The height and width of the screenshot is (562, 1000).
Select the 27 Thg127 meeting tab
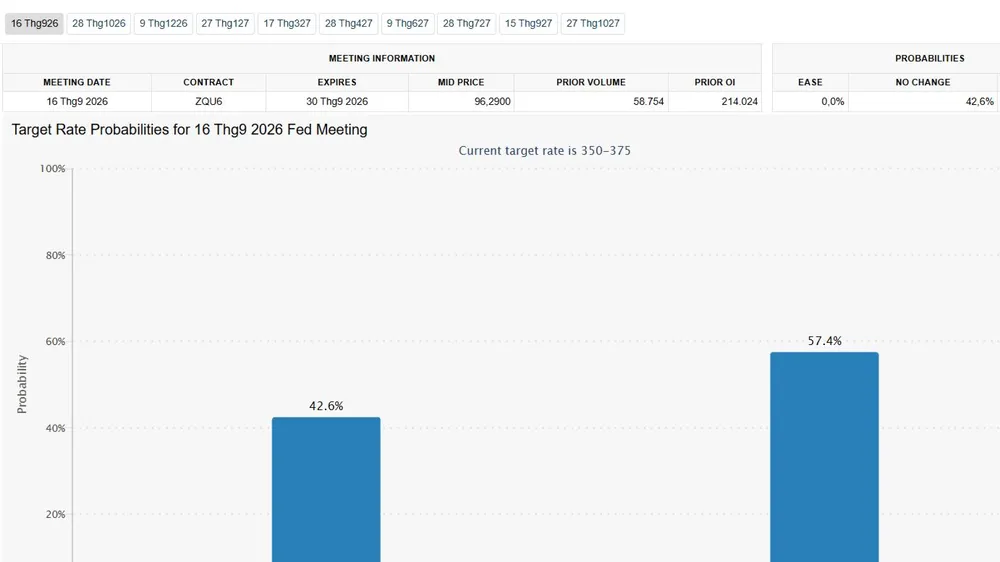[x=225, y=24]
